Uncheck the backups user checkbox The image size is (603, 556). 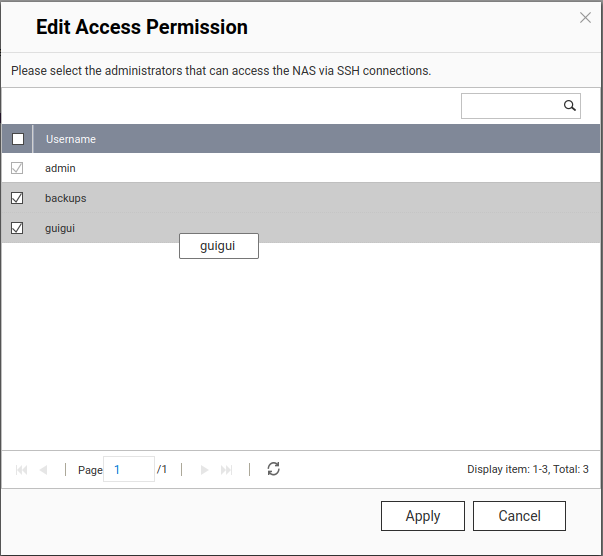[17, 198]
